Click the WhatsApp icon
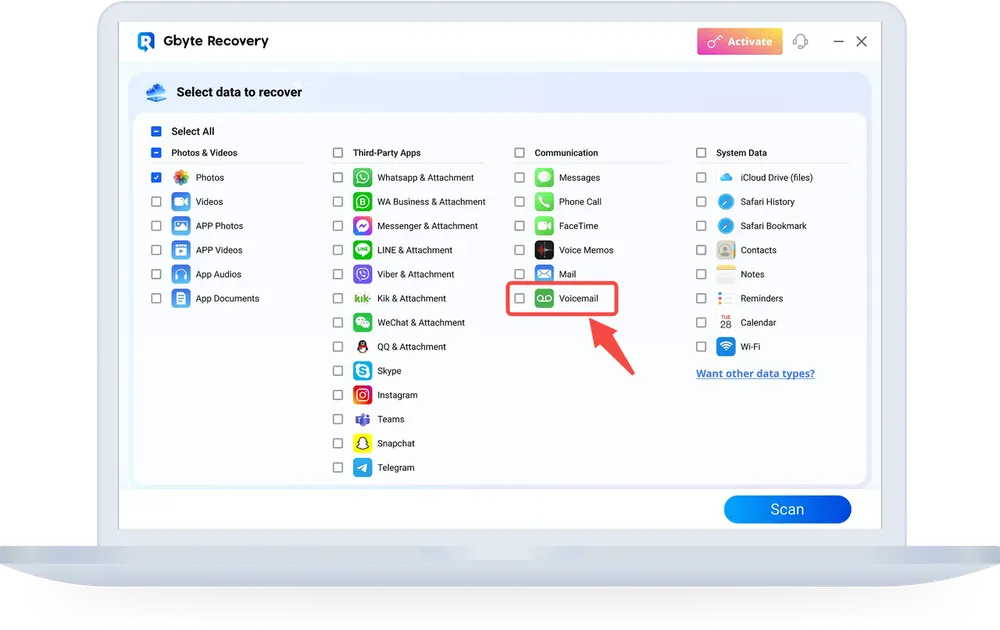 point(362,177)
